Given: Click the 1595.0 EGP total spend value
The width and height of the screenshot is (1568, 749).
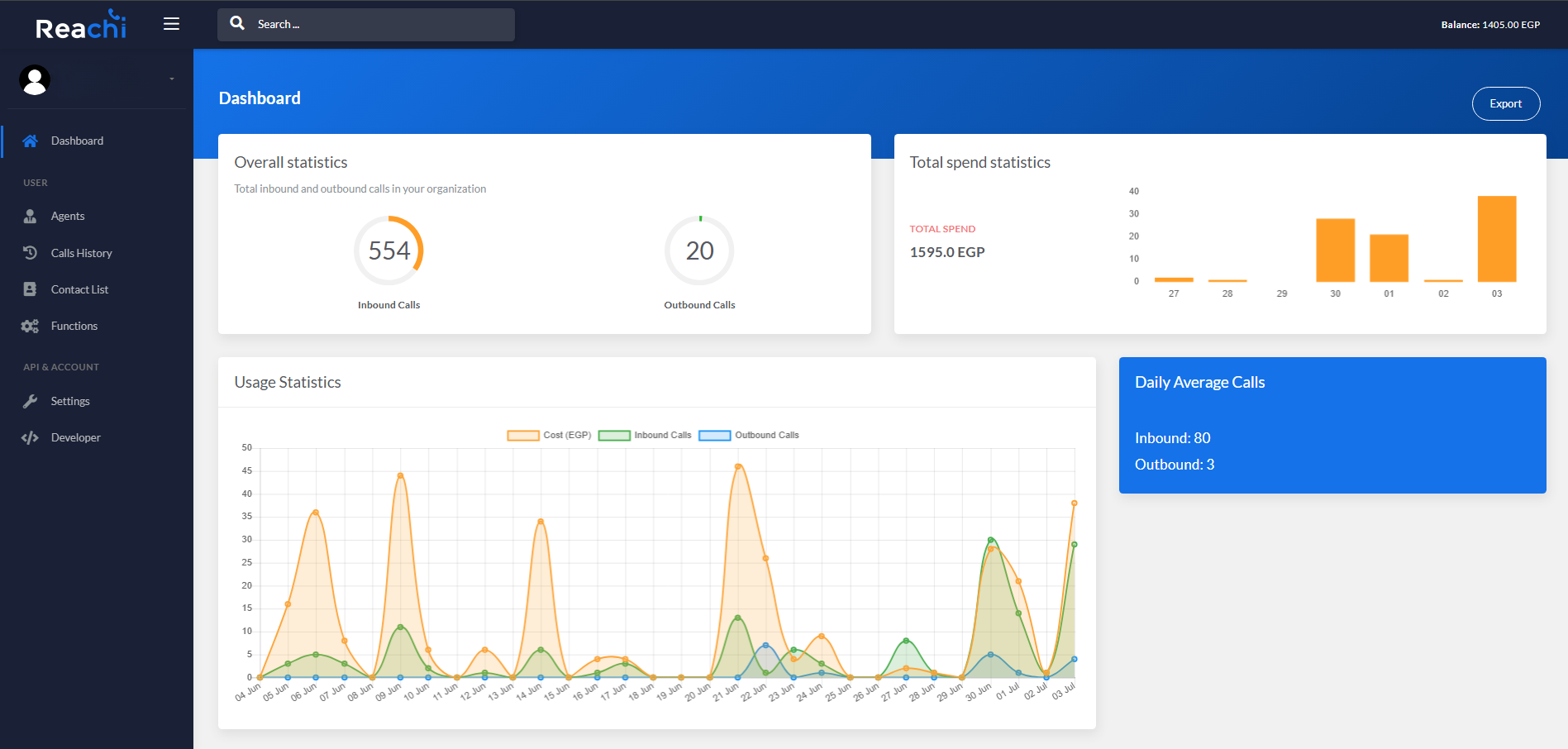Looking at the screenshot, I should point(947,252).
